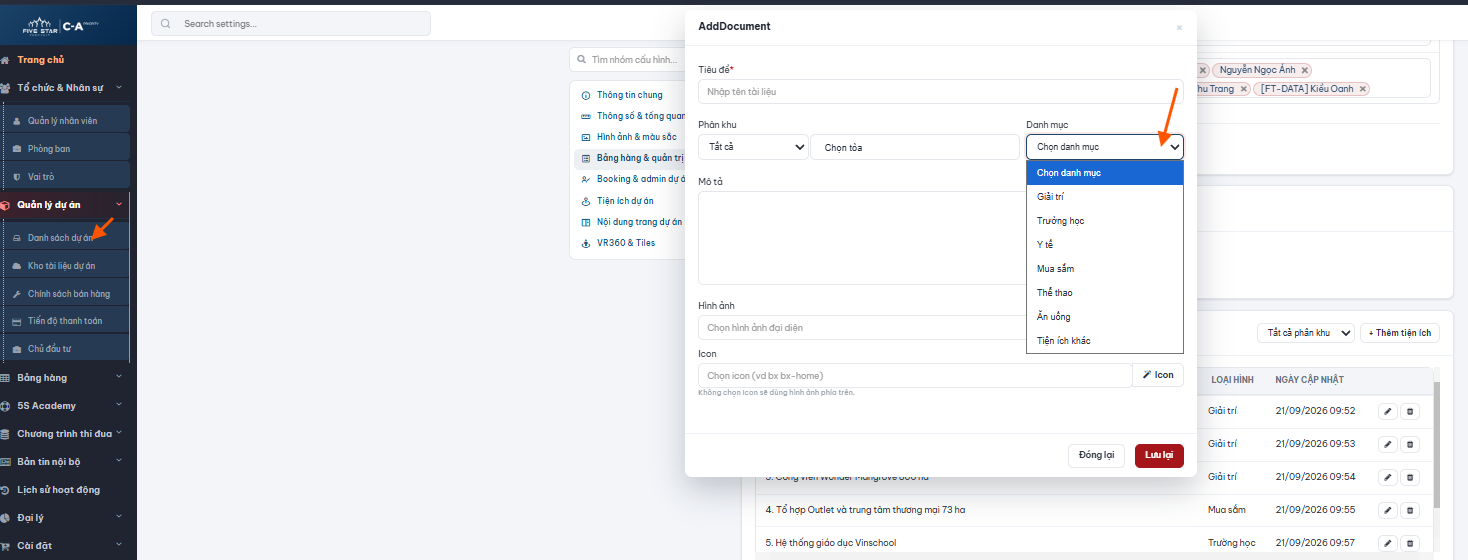
Task: Click the Lịch sử hoạt động history icon
Action: coord(6,490)
